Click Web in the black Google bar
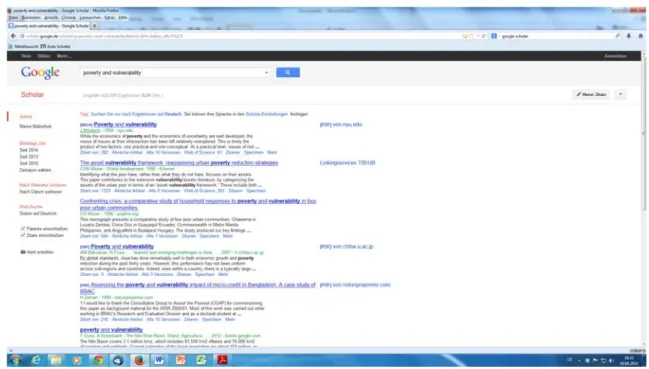 click(x=26, y=56)
